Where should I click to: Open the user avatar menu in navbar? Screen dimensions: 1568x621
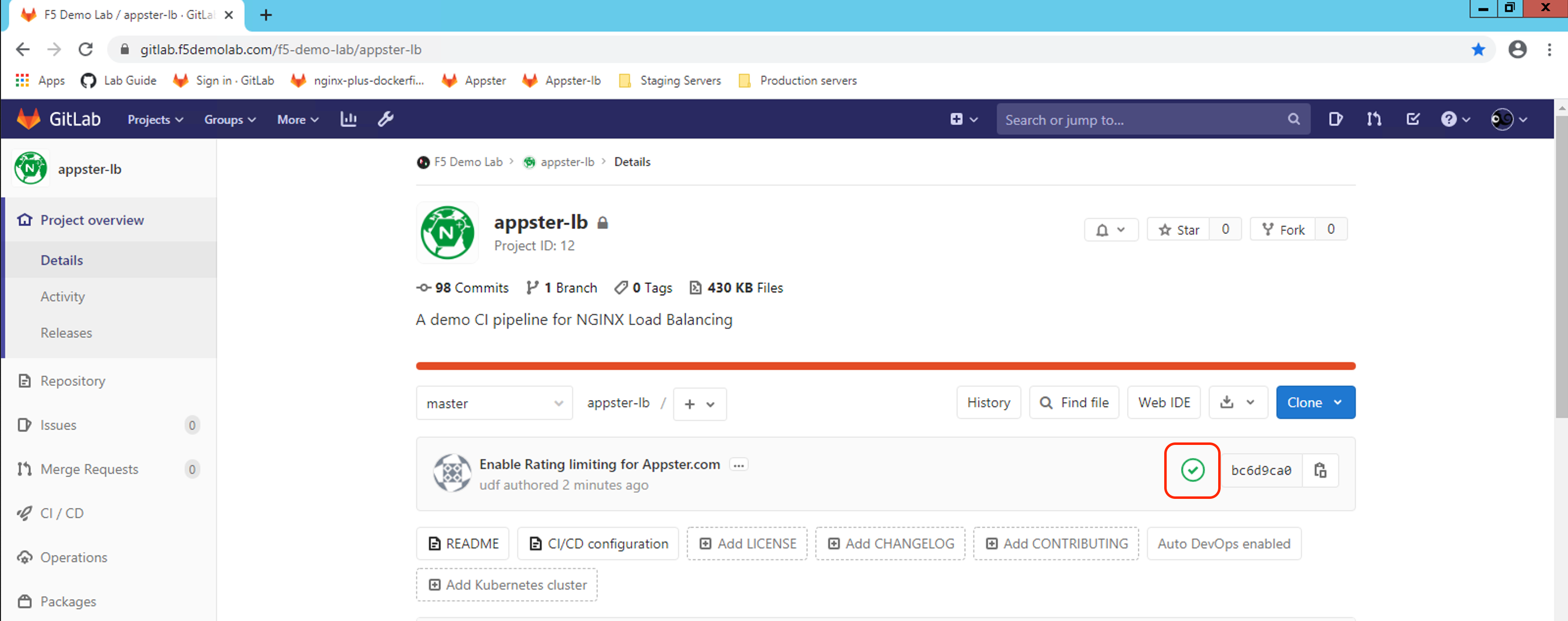pos(1509,119)
